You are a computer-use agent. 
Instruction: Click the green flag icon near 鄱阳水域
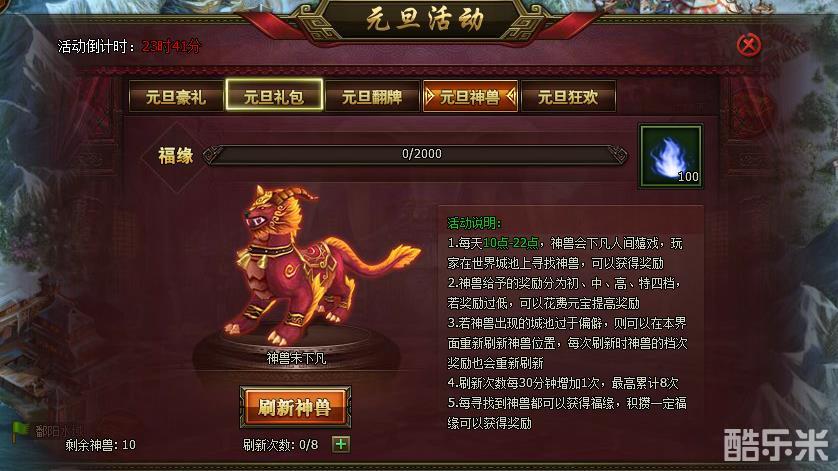[20, 431]
